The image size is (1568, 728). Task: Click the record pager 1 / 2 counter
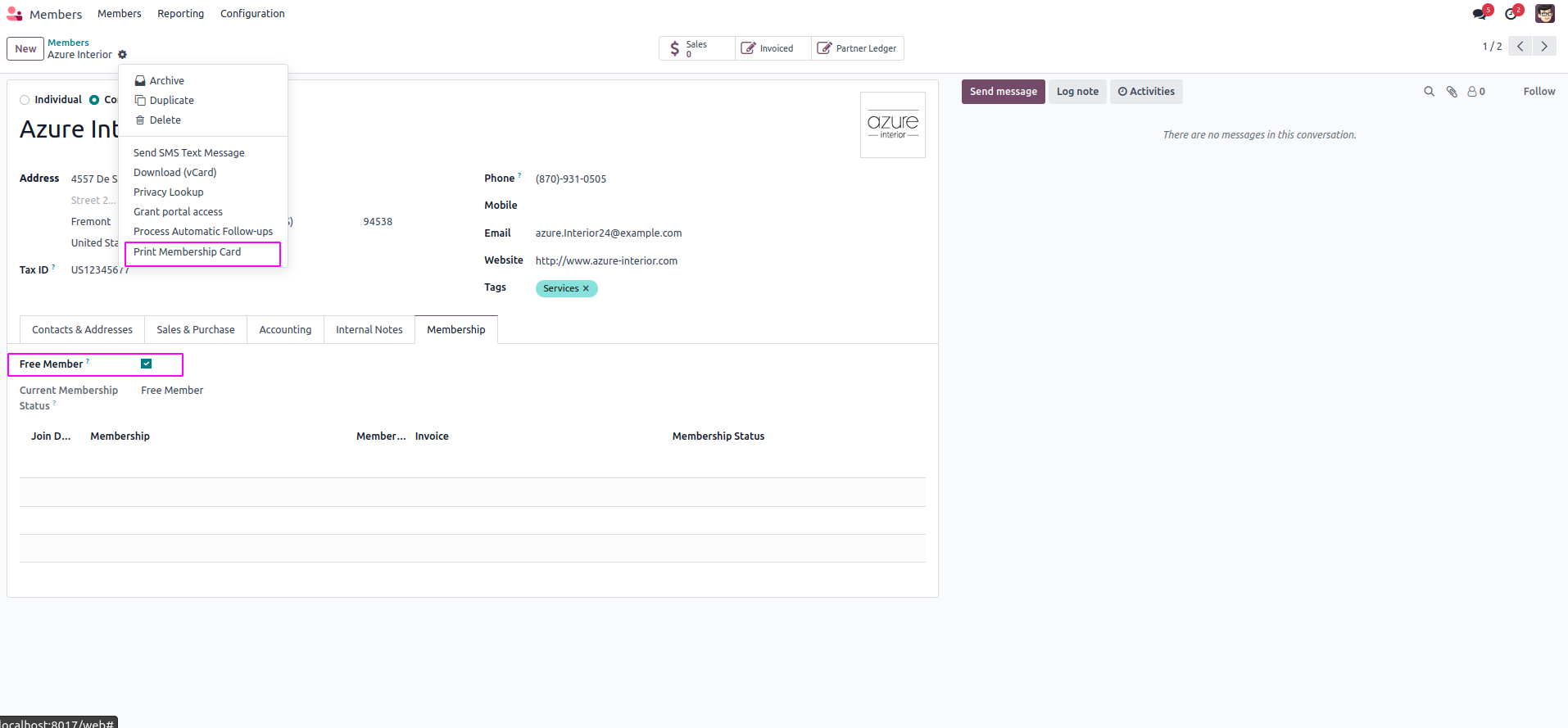(x=1492, y=47)
